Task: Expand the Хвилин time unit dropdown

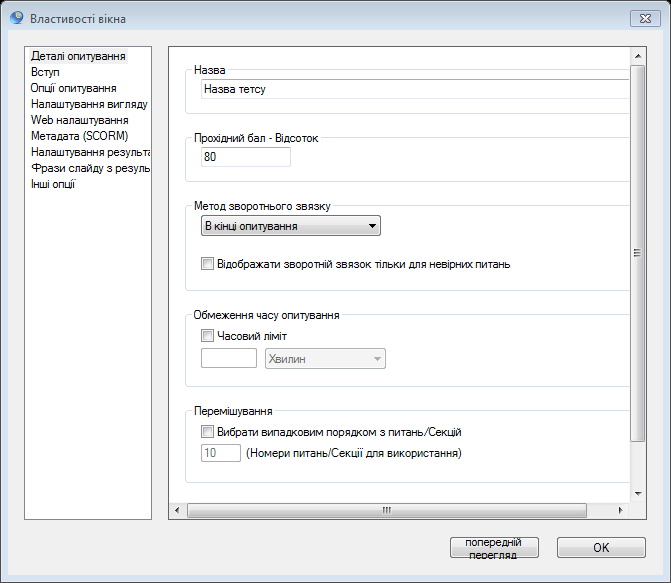Action: pos(325,359)
